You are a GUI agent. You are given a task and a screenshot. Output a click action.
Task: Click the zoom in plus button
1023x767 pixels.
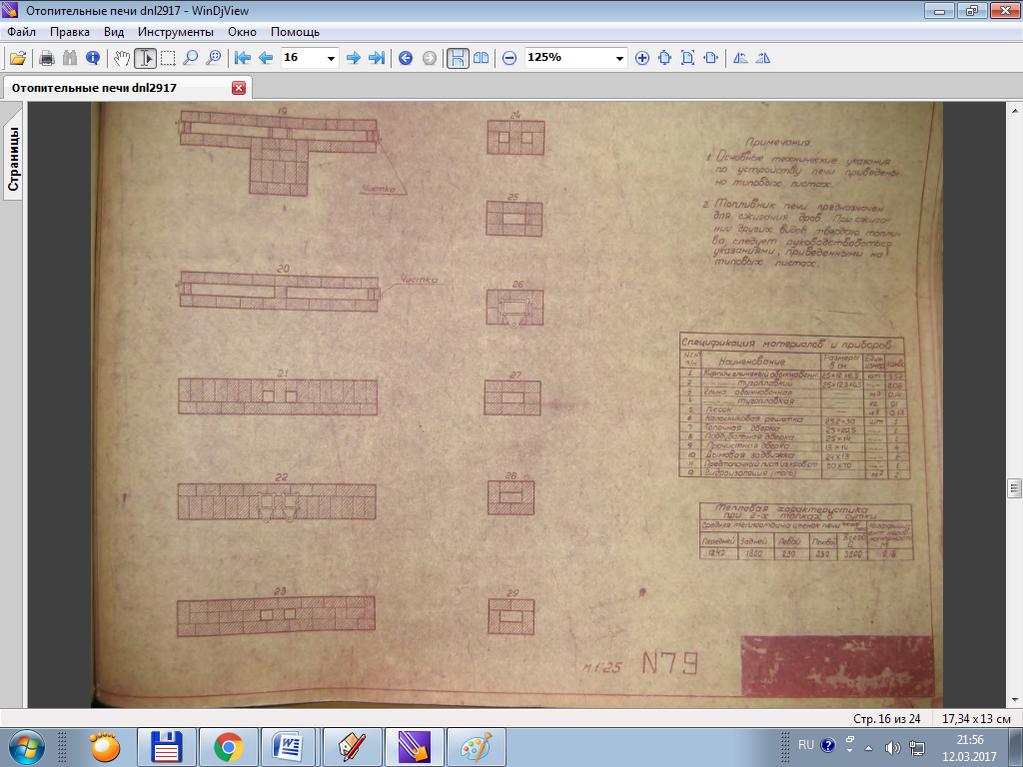[642, 58]
